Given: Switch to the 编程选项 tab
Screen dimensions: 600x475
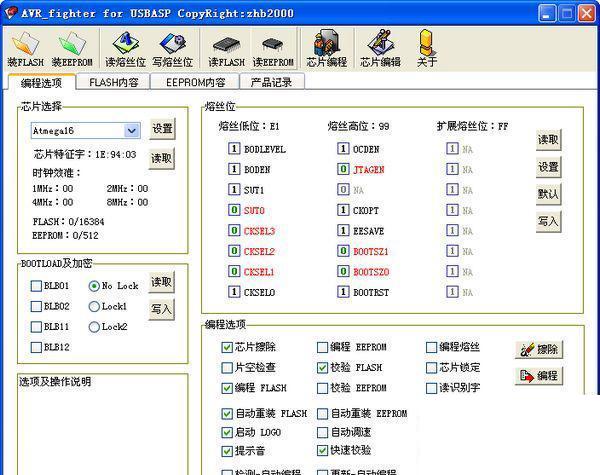Looking at the screenshot, I should pyautogui.click(x=41, y=83).
